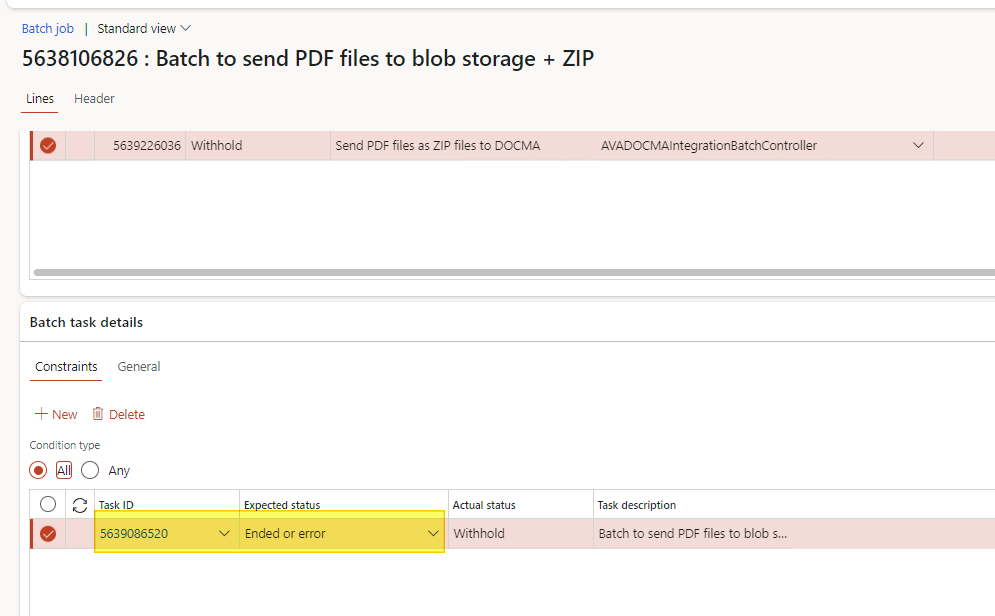Open the Lines tab

click(40, 99)
